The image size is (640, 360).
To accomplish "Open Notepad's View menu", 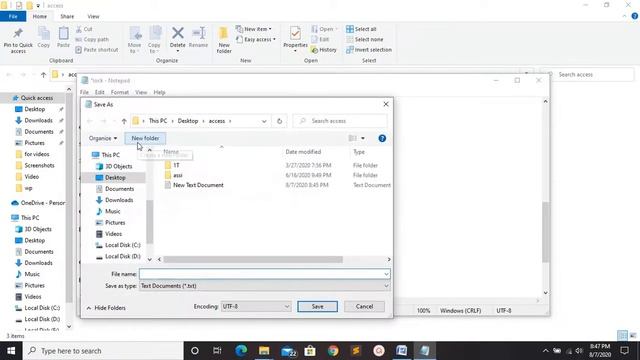I will click(x=141, y=93).
